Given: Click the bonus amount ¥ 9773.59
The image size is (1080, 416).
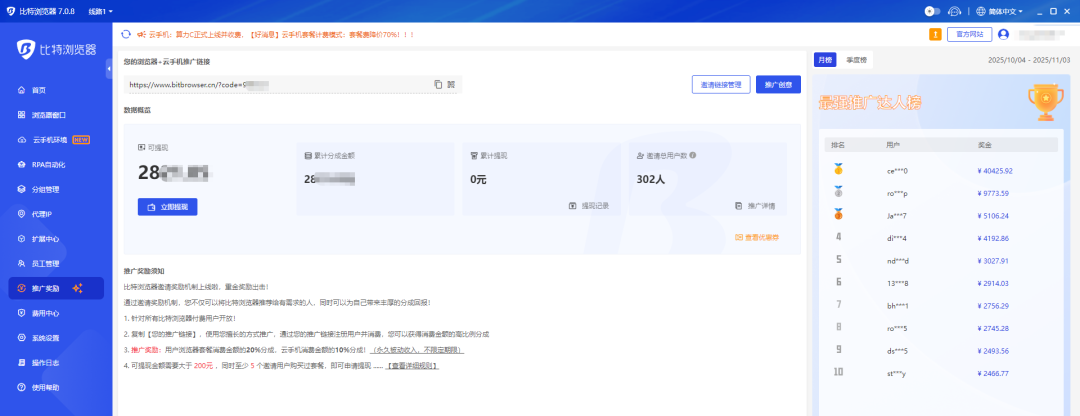Looking at the screenshot, I should 993,194.
